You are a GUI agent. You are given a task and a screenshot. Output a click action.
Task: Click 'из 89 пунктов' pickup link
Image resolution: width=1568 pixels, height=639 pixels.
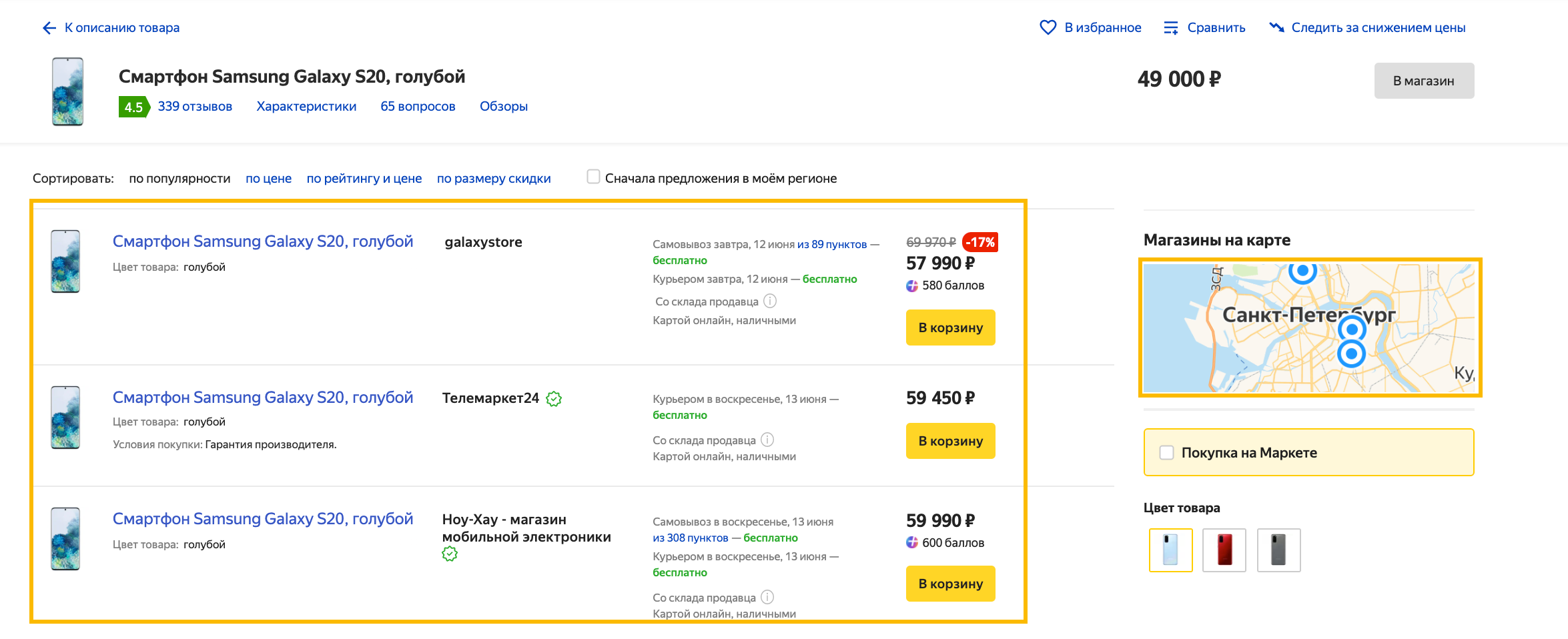pos(832,244)
